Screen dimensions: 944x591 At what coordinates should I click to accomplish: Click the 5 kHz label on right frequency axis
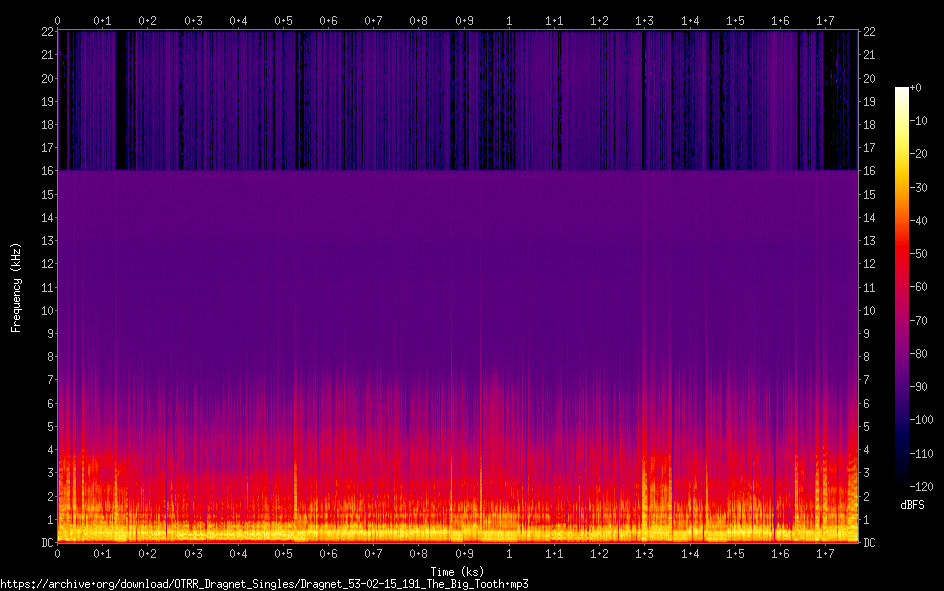click(x=867, y=427)
